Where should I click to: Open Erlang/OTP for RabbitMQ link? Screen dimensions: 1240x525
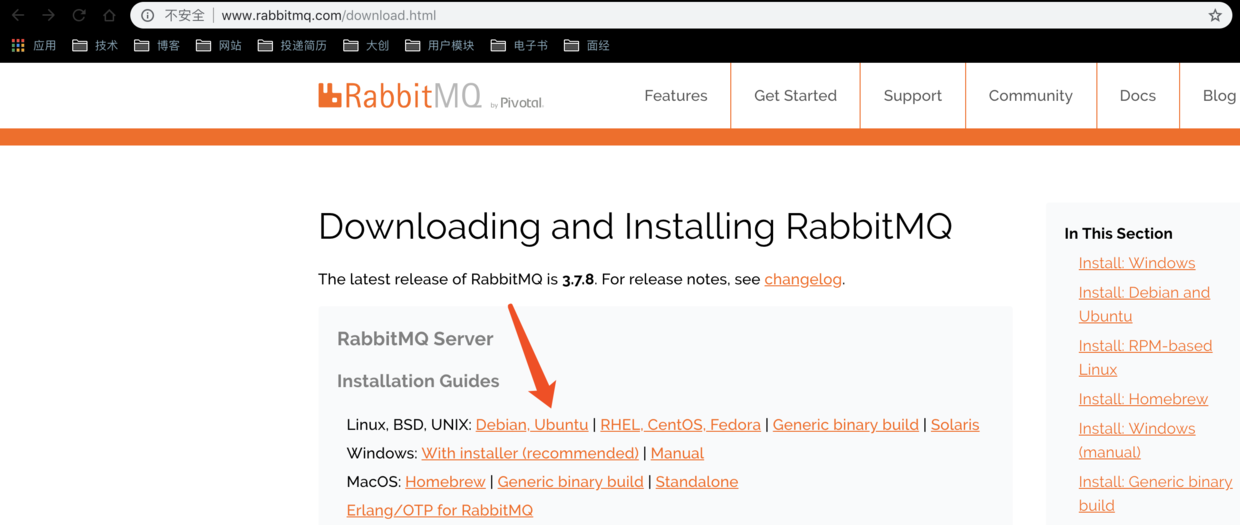pyautogui.click(x=440, y=510)
